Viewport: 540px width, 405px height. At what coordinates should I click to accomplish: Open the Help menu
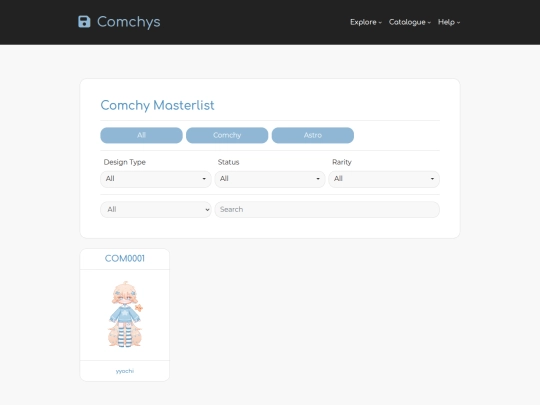click(x=449, y=22)
